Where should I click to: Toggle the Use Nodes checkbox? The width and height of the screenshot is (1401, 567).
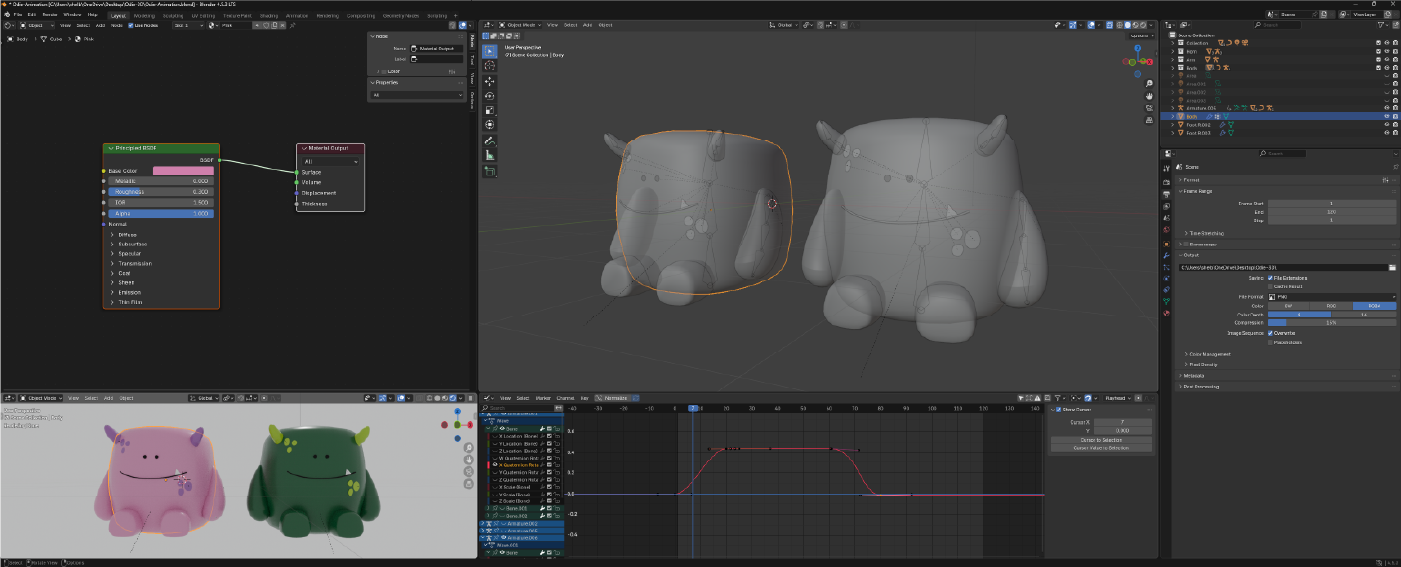point(129,25)
